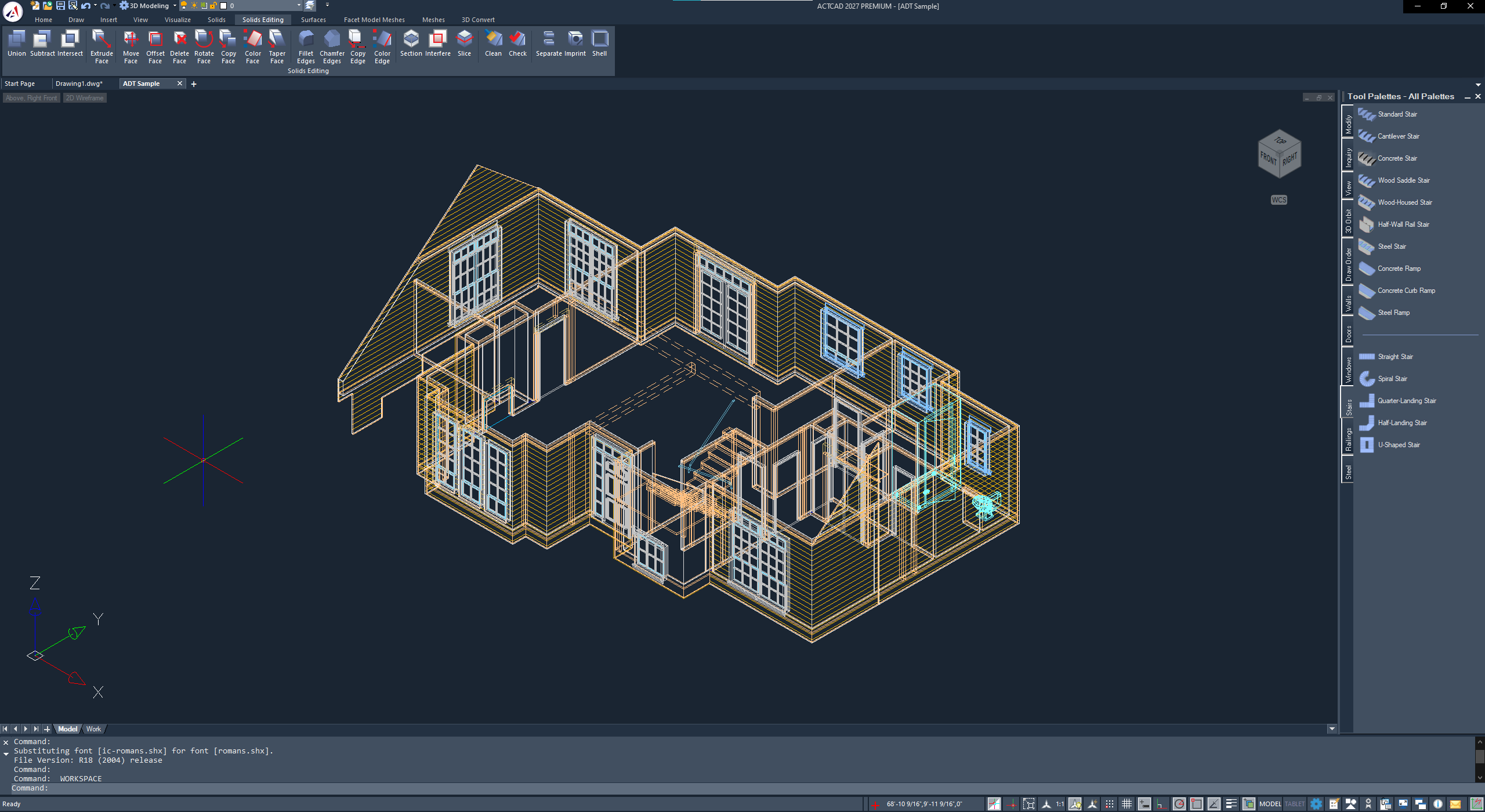This screenshot has height=812, width=1485.
Task: Pick Spiral Stair from the tool palette
Action: coord(1392,379)
